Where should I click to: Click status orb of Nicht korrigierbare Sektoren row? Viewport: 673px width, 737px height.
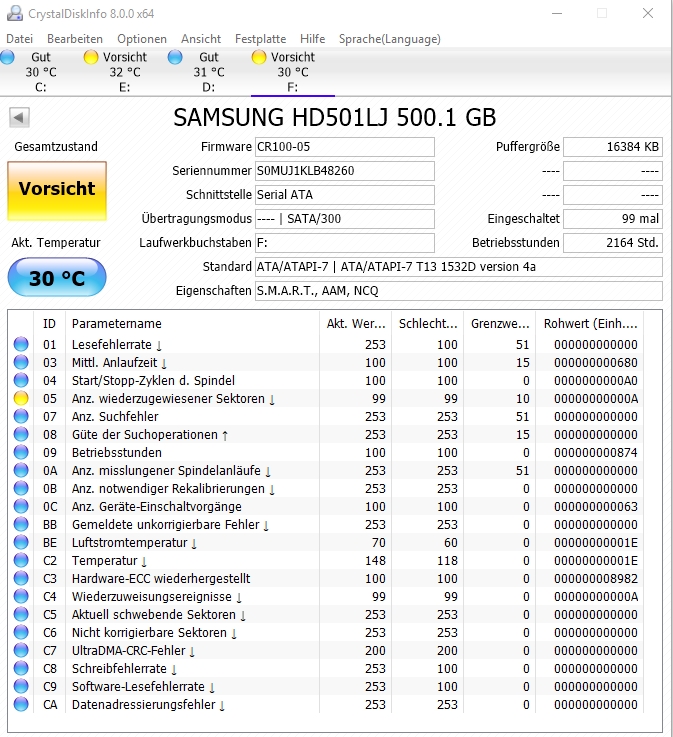[x=21, y=633]
